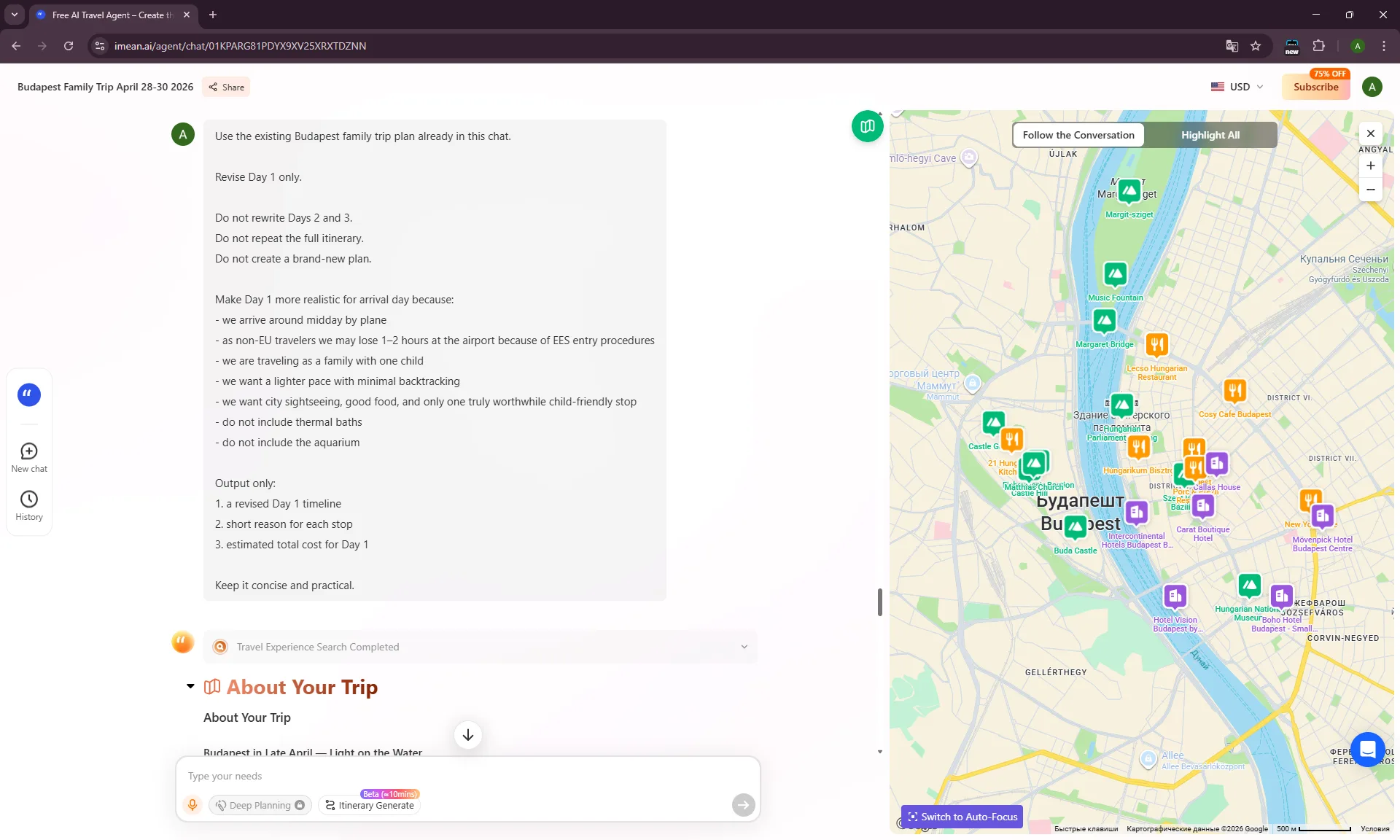Jump to latest message with down arrow
Viewport: 1400px width, 840px height.
[x=468, y=735]
